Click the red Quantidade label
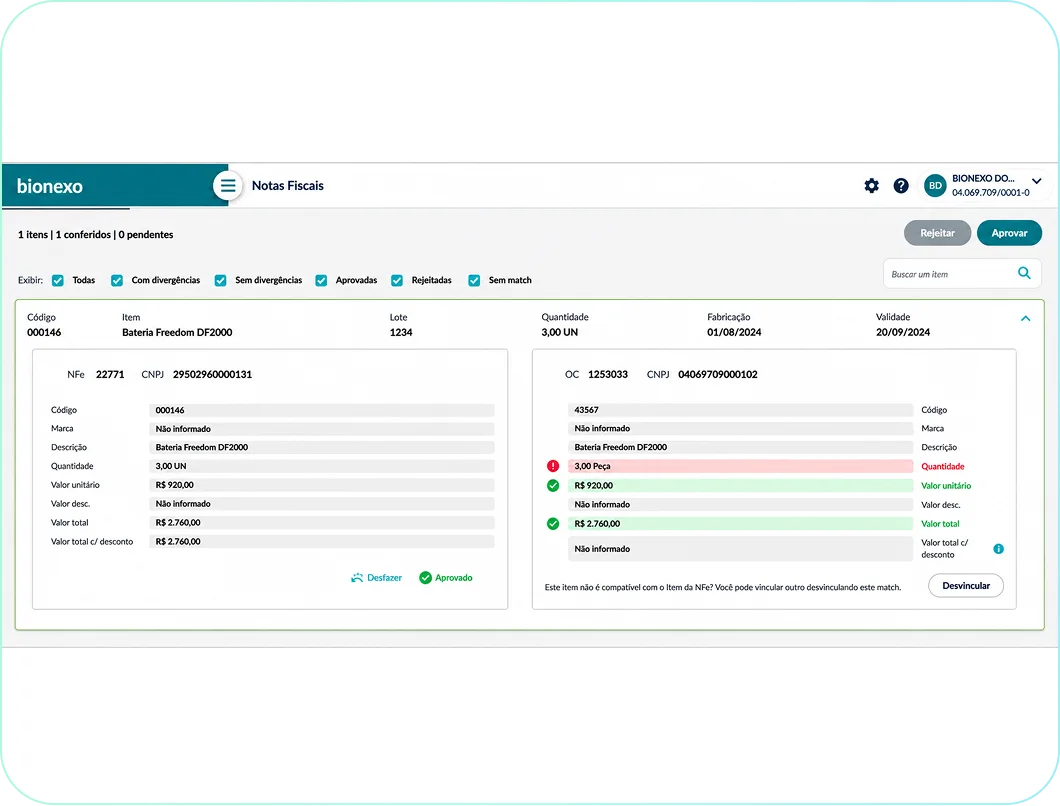The image size is (1060, 806). click(942, 467)
